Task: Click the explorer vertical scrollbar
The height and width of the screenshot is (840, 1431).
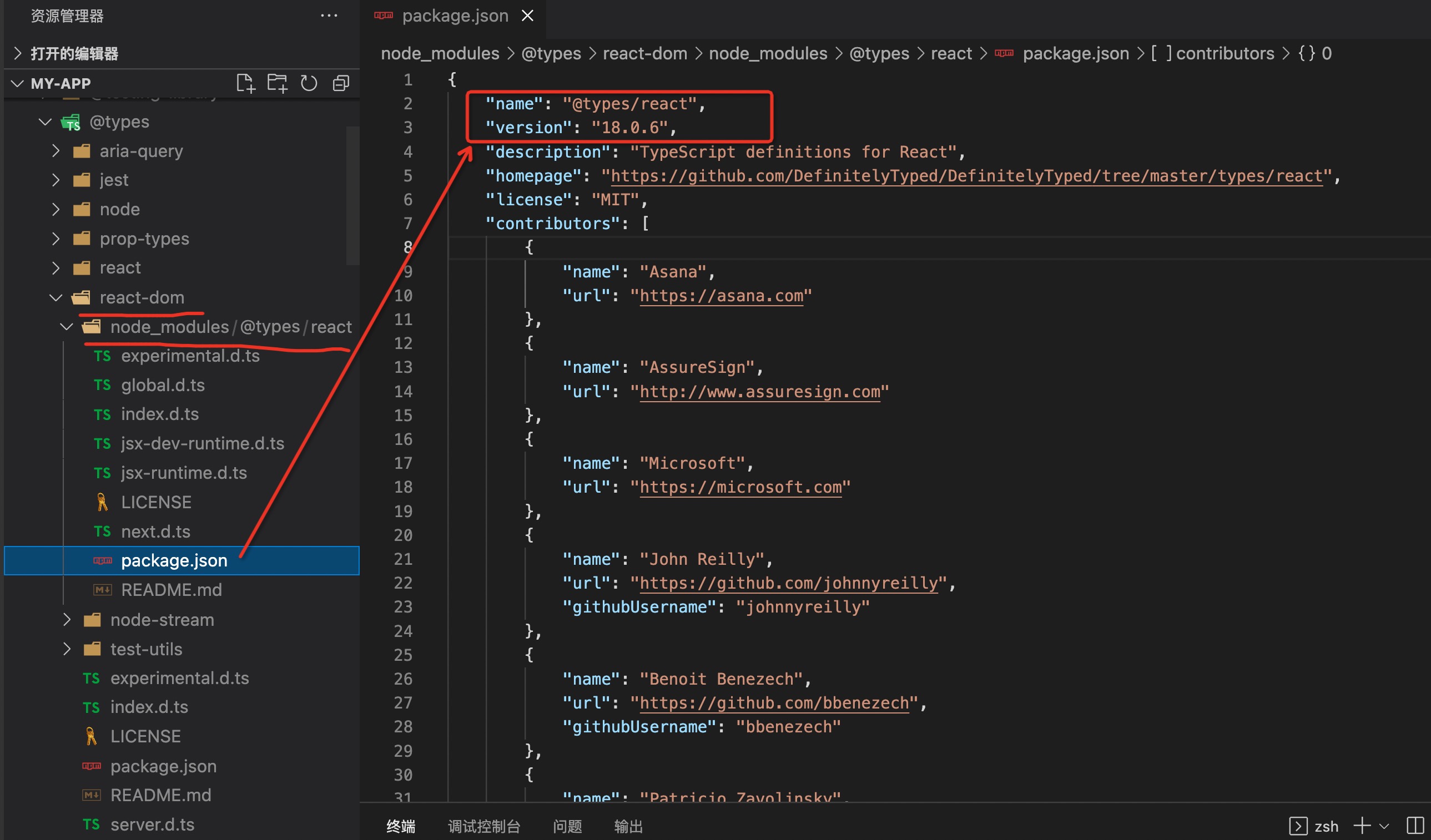Action: [352, 195]
